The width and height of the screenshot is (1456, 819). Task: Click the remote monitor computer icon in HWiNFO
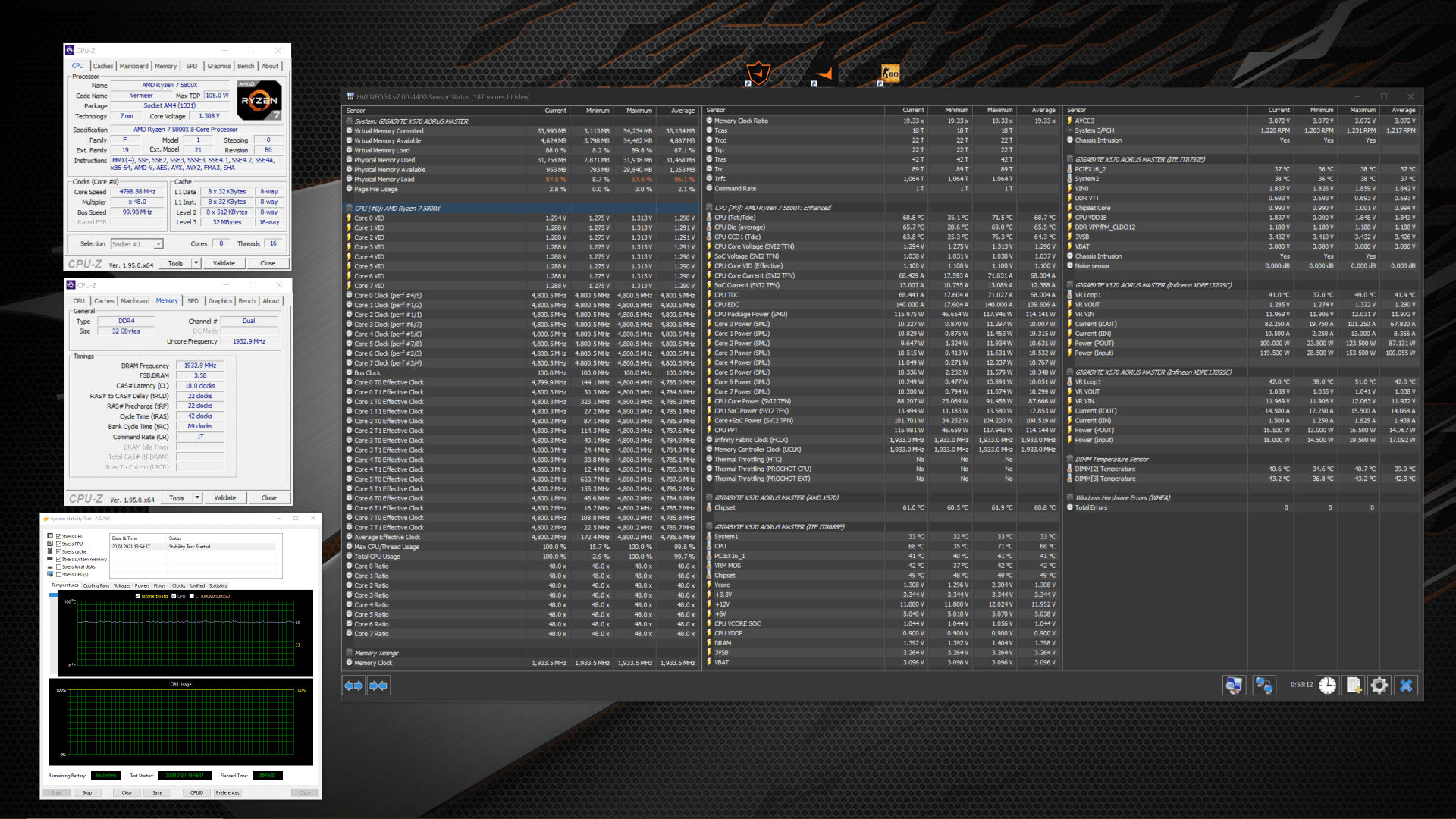tap(1234, 686)
